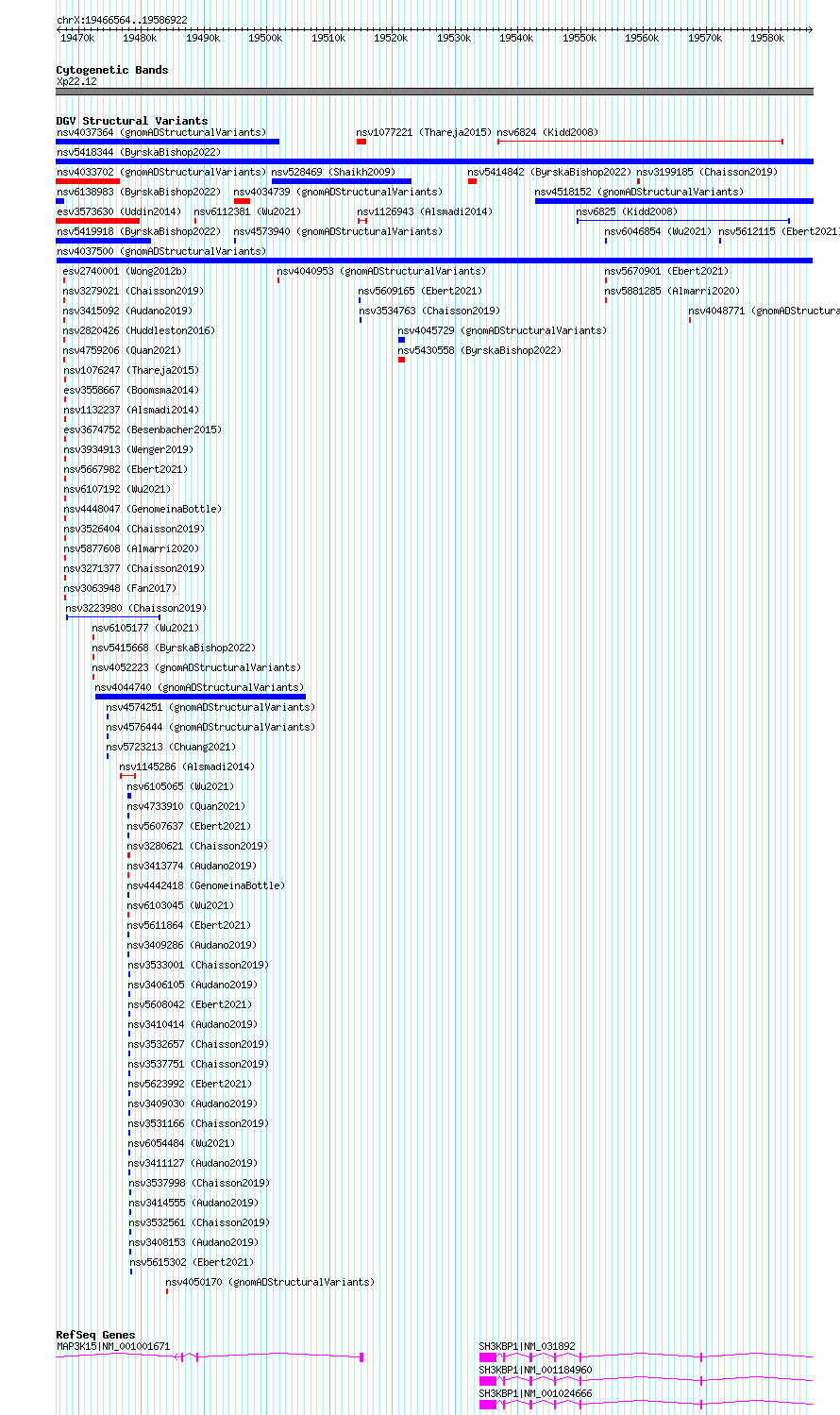Open nsv2820426 (Huddleston2016) variant
Viewport: 840px width, 1415px height.
tap(139, 331)
